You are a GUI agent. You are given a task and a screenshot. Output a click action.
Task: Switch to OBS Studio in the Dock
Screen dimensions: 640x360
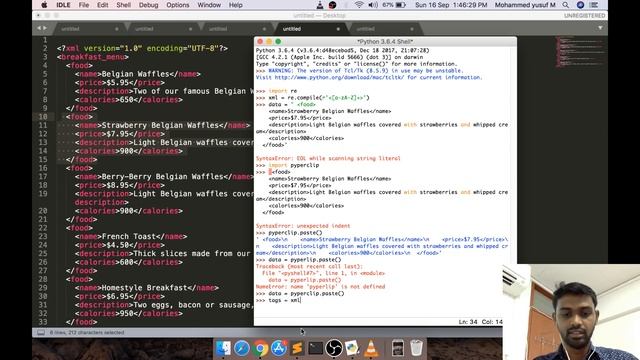coord(333,349)
